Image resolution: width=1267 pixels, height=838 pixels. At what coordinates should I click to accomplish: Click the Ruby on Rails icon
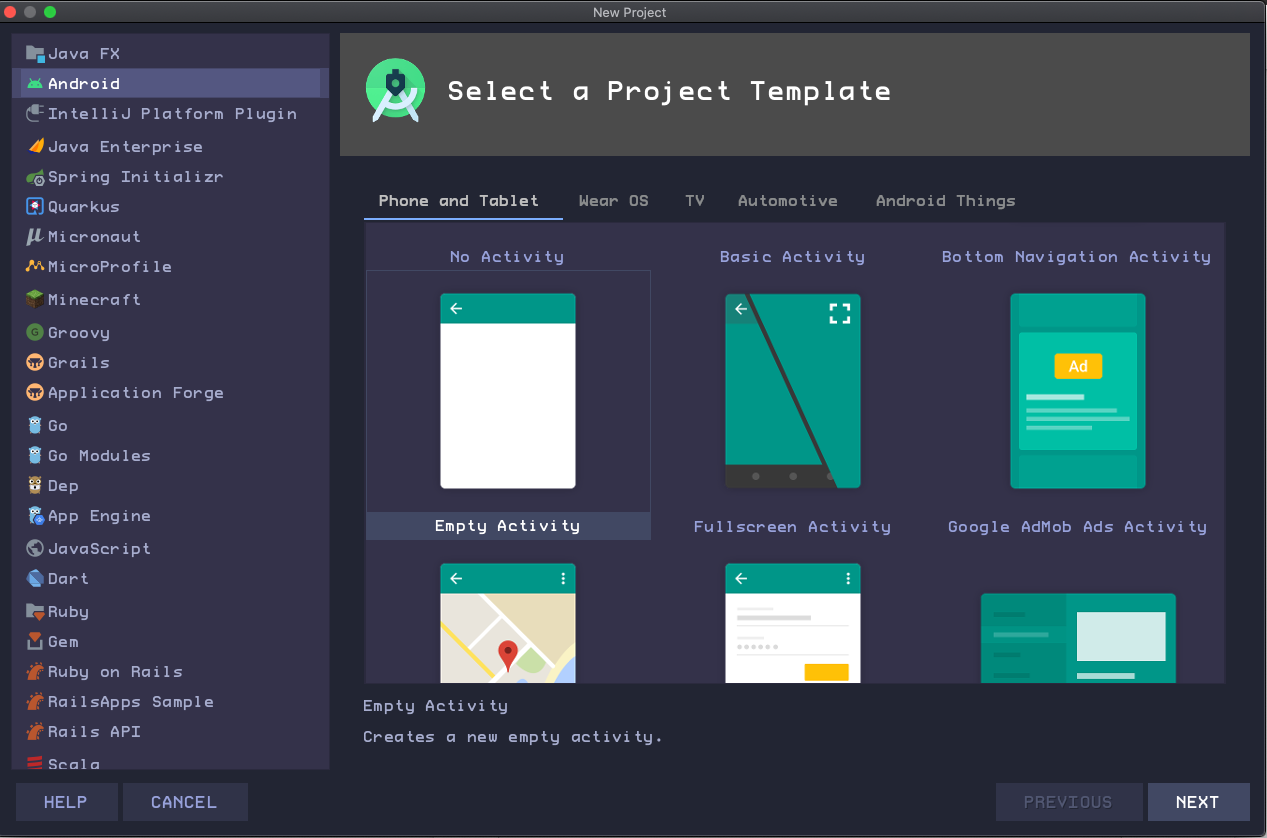(x=35, y=672)
